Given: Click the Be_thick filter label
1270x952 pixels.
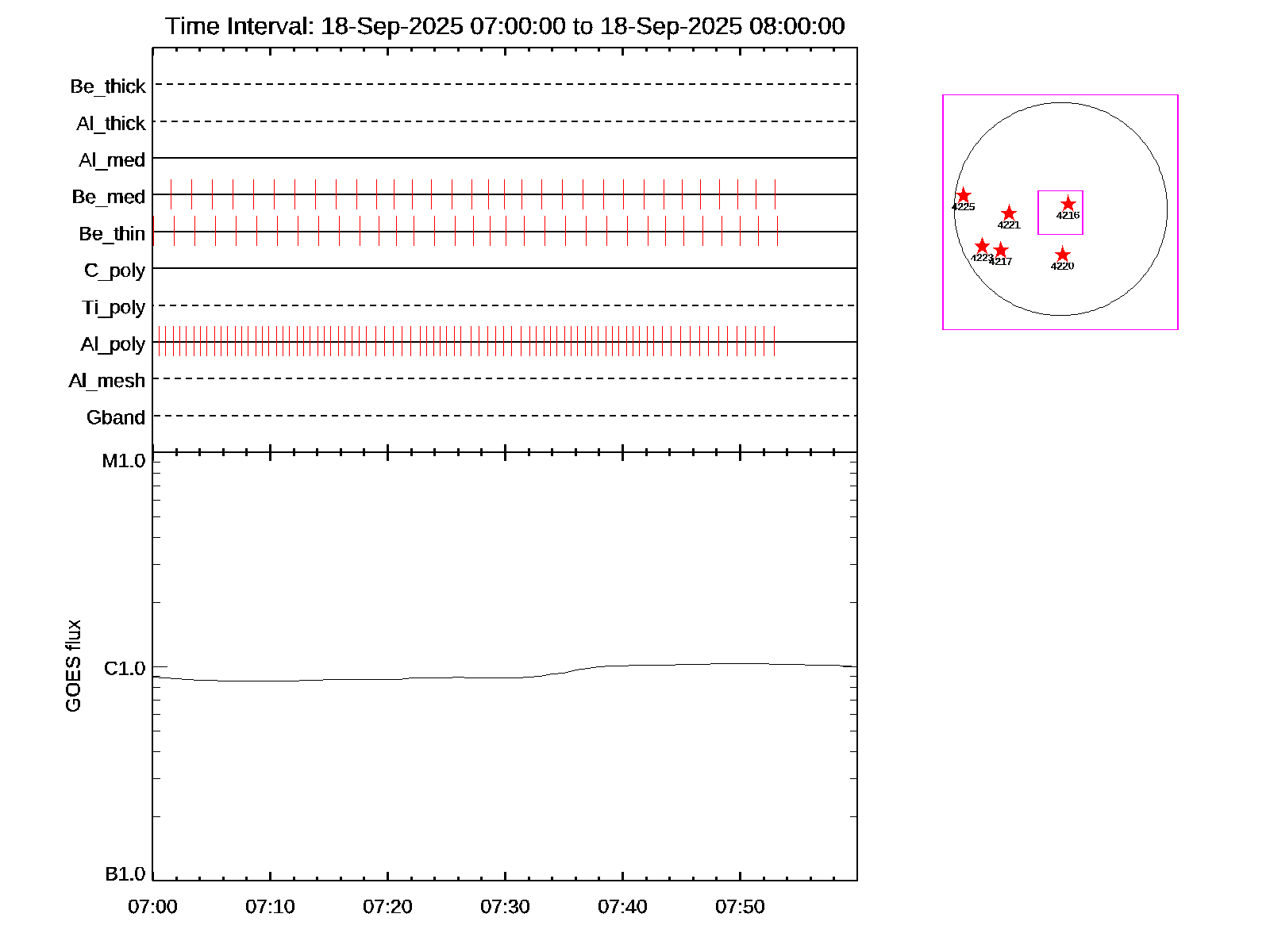Looking at the screenshot, I should (x=108, y=86).
